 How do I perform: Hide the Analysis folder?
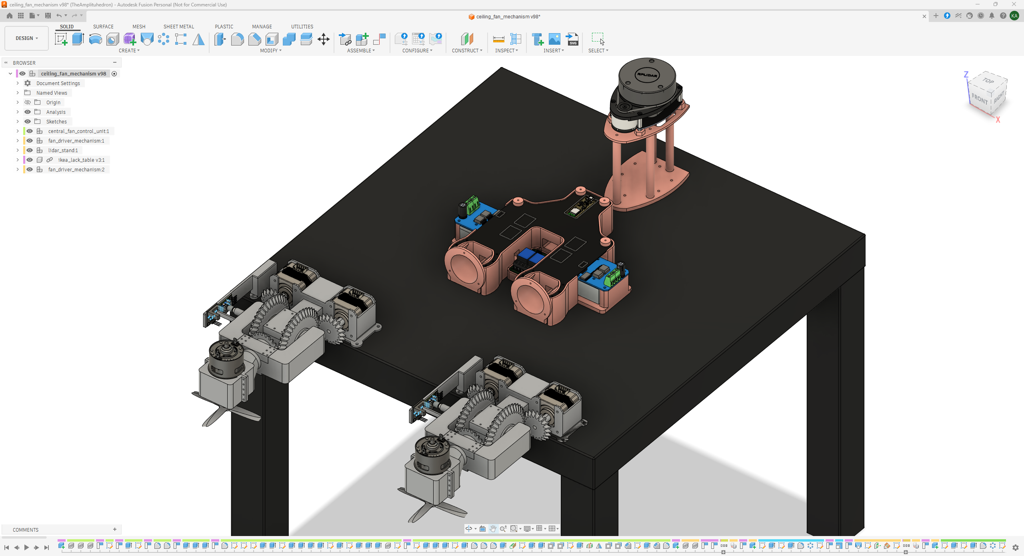[x=27, y=112]
